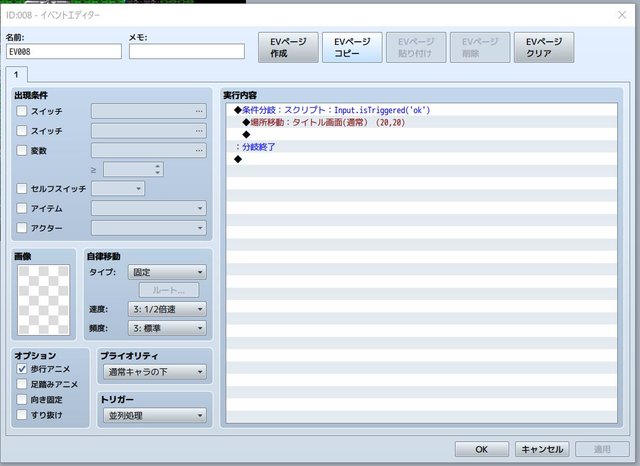Open the タイプ dropdown showing 固定
The height and width of the screenshot is (466, 640).
click(167, 272)
